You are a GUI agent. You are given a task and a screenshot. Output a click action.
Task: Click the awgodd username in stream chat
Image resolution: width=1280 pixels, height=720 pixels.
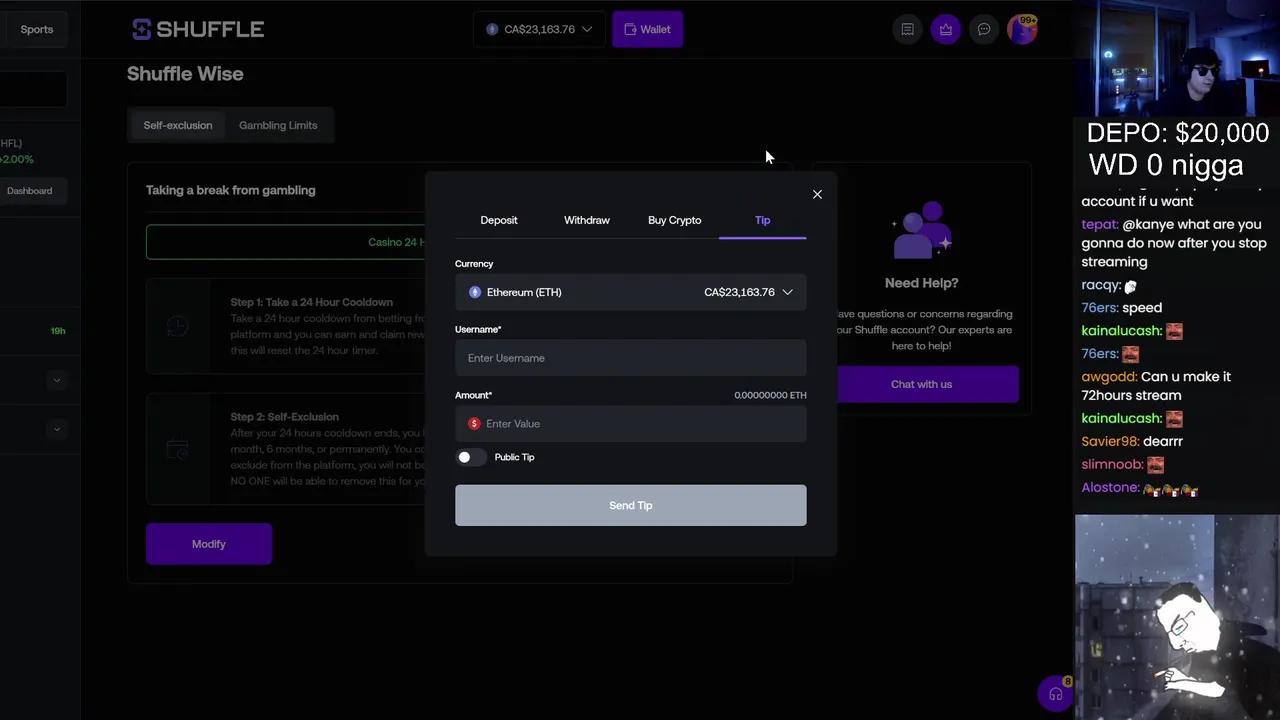point(1109,377)
